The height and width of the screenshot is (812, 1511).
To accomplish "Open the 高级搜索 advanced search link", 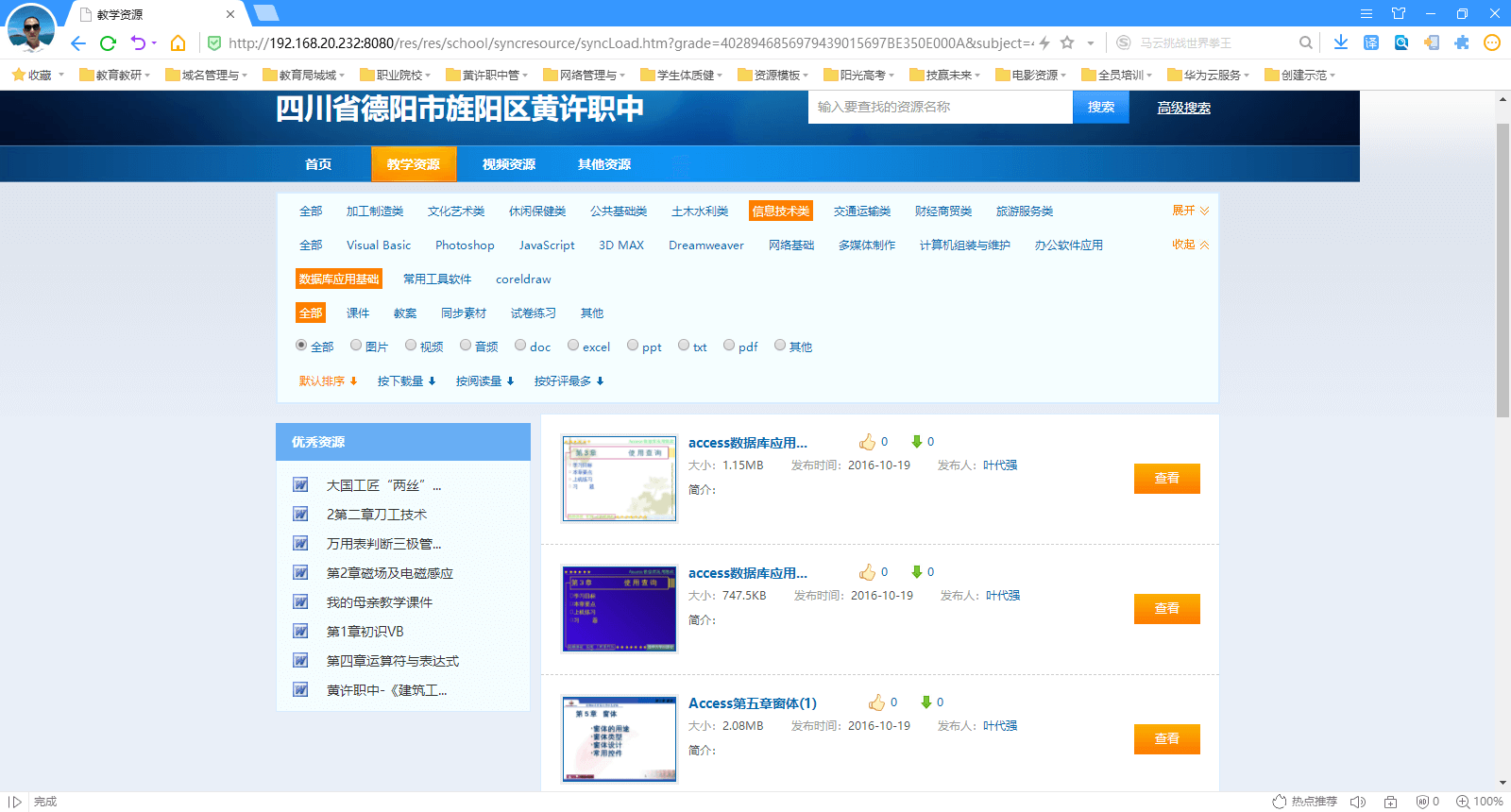I will pos(1183,108).
